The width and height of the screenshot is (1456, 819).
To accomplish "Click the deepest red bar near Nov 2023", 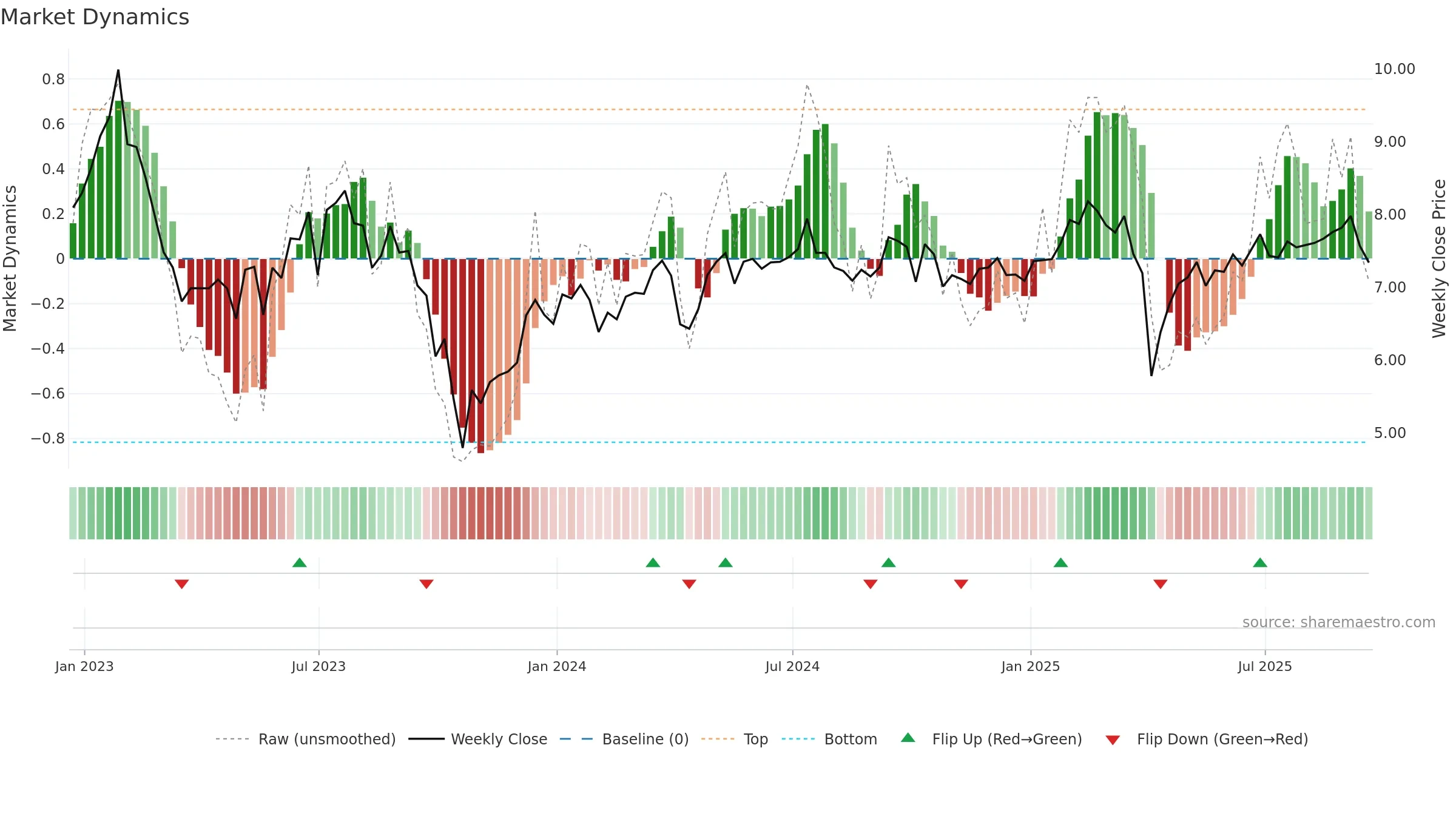I will point(480,356).
